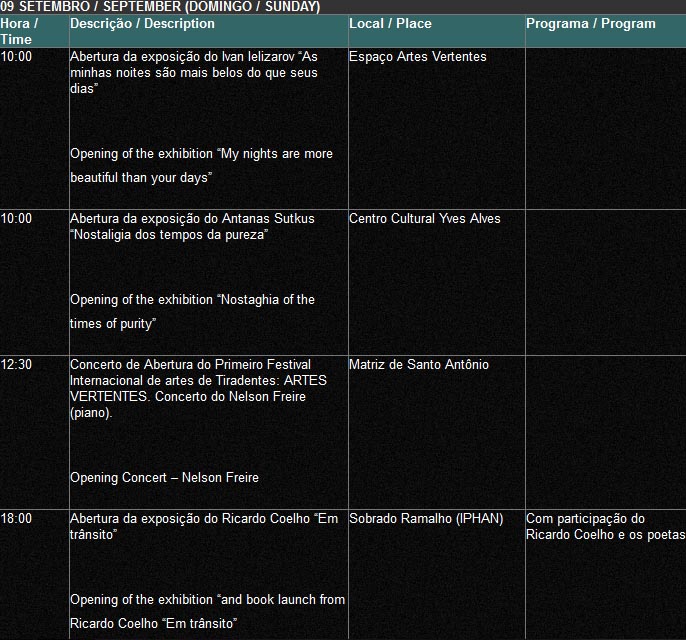
Task: Select the Local / Place column header
Action: pos(390,23)
